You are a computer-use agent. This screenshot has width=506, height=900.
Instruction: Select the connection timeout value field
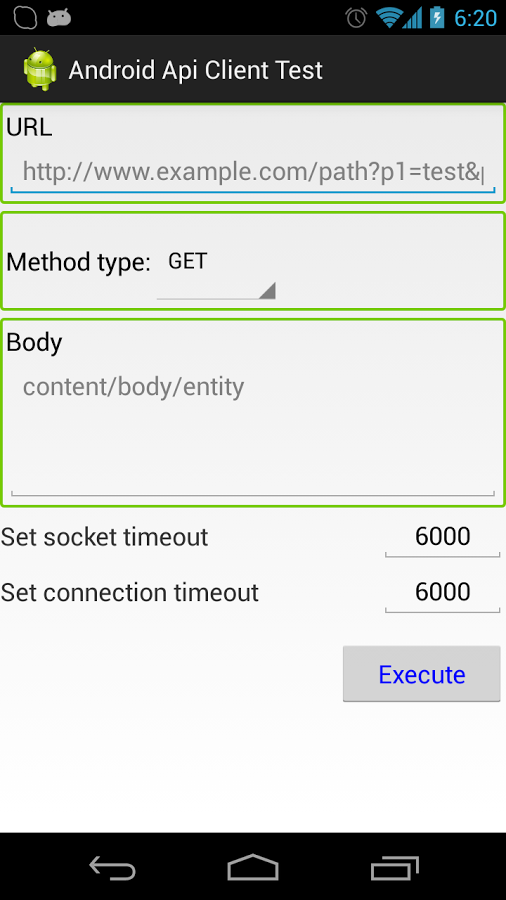coord(442,592)
